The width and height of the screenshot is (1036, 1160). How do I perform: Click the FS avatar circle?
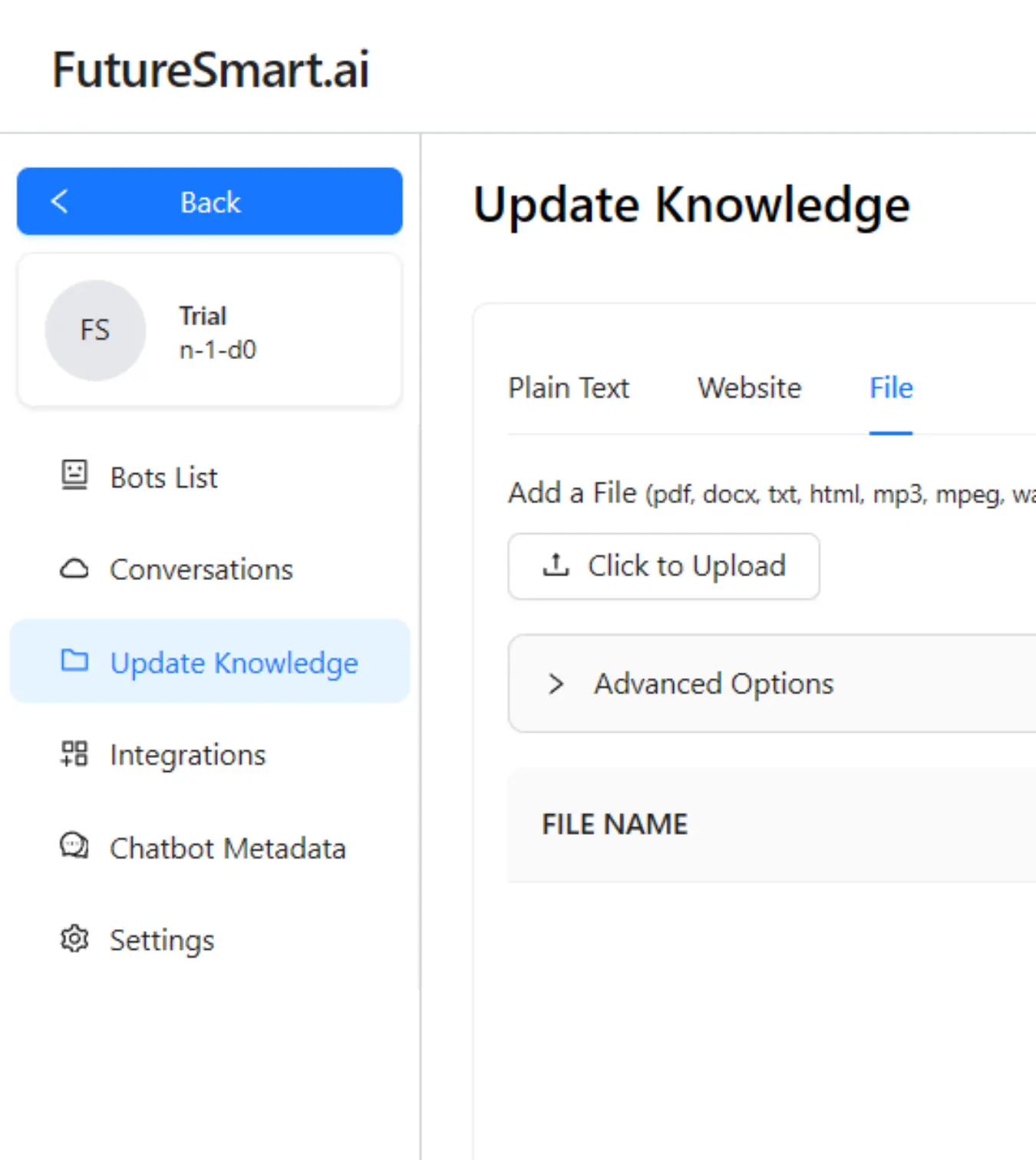pos(95,330)
